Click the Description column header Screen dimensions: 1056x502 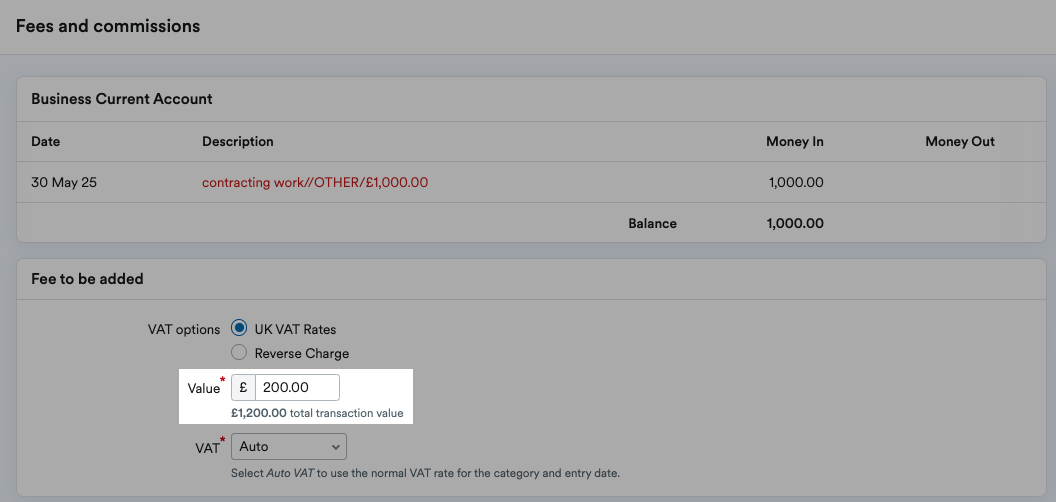238,142
